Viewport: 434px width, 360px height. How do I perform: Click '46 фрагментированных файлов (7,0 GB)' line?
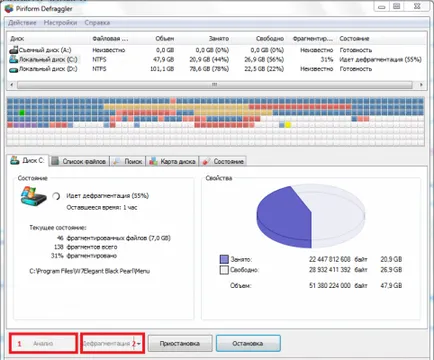point(114,238)
